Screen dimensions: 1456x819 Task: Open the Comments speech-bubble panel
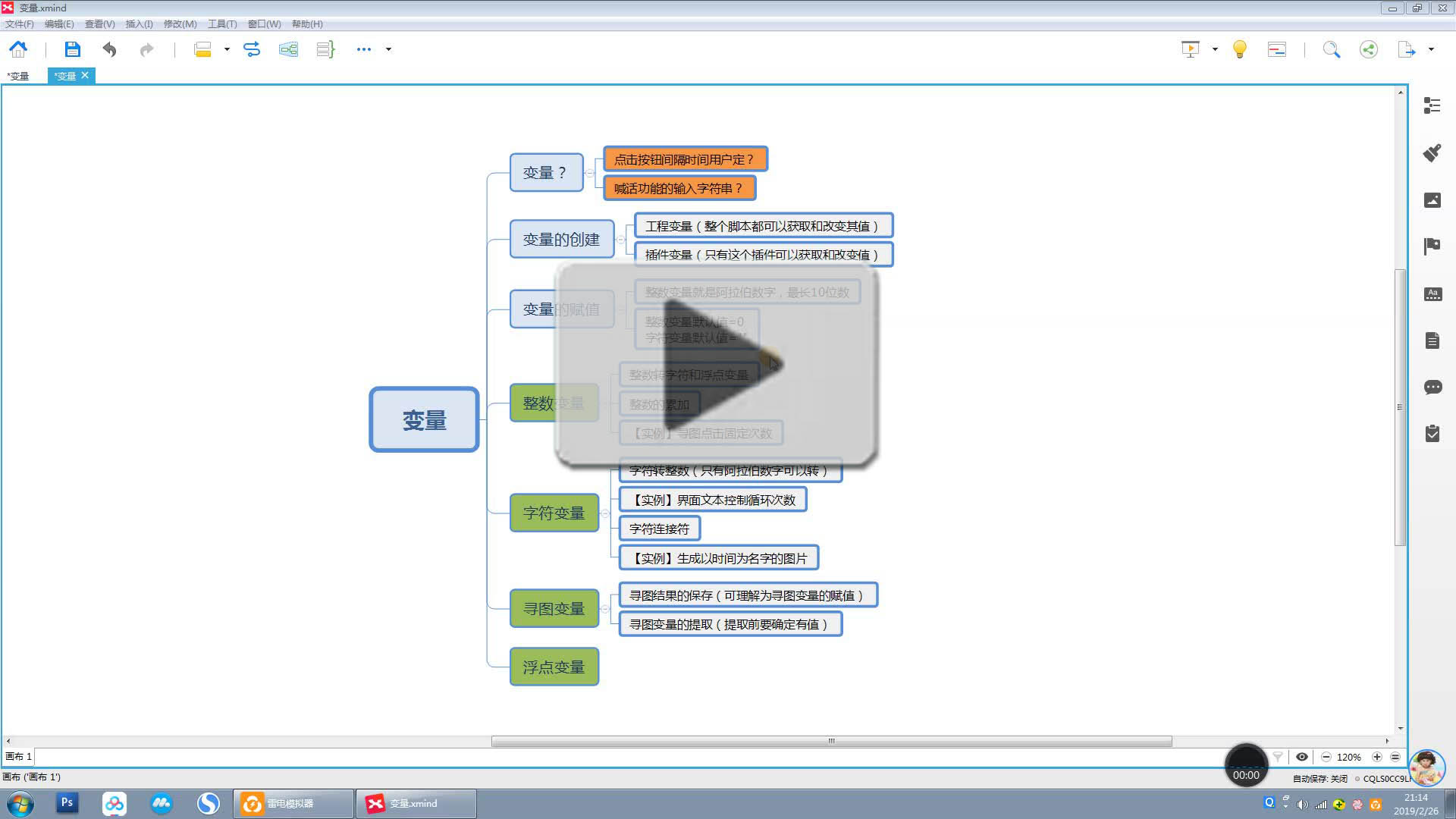(x=1432, y=388)
